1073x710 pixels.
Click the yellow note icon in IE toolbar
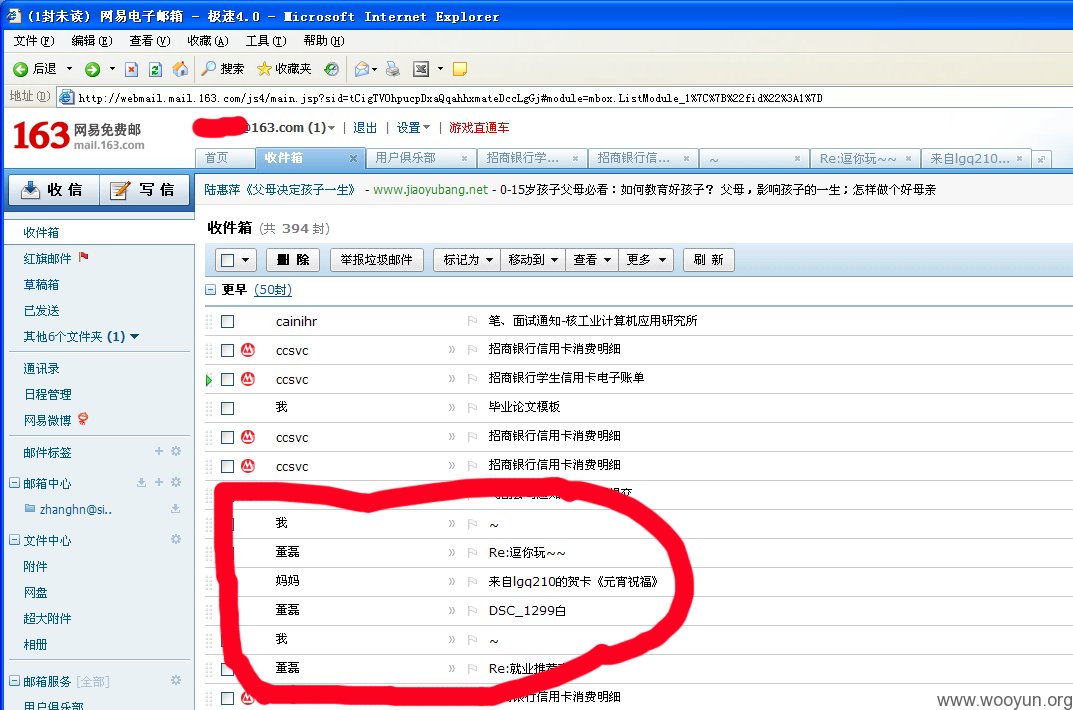coord(460,69)
